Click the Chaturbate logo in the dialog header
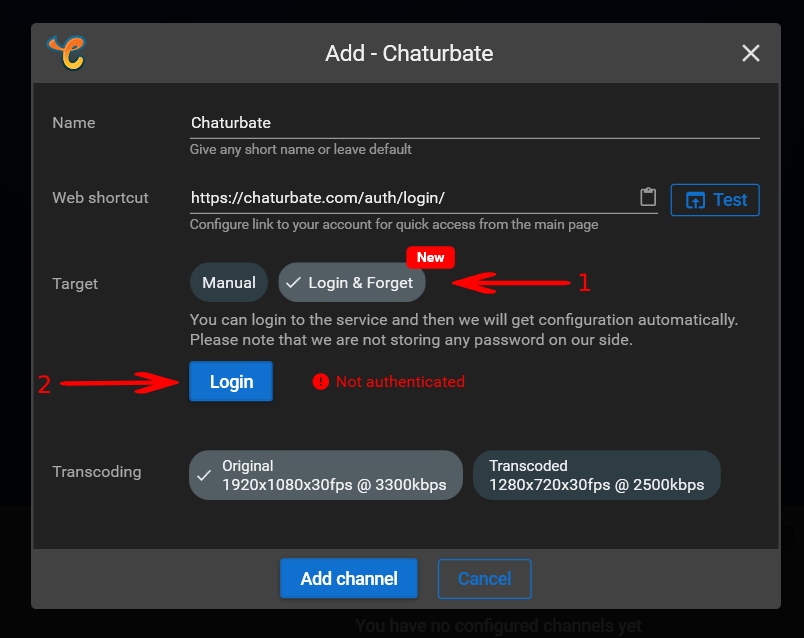 coord(66,53)
